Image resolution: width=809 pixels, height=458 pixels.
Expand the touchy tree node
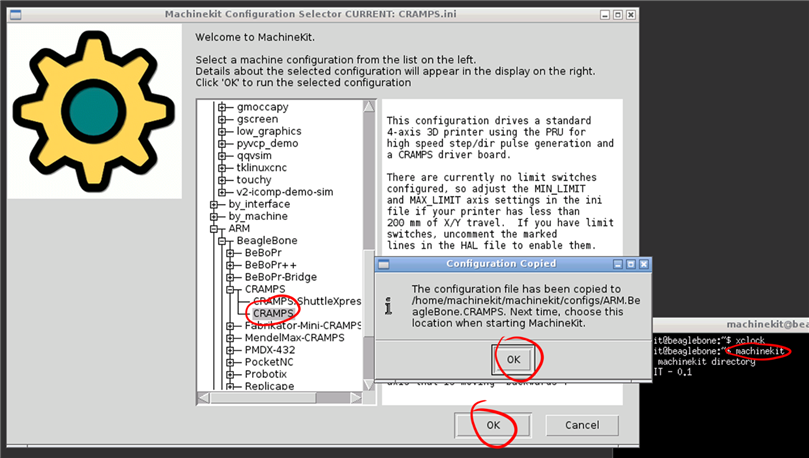(222, 179)
